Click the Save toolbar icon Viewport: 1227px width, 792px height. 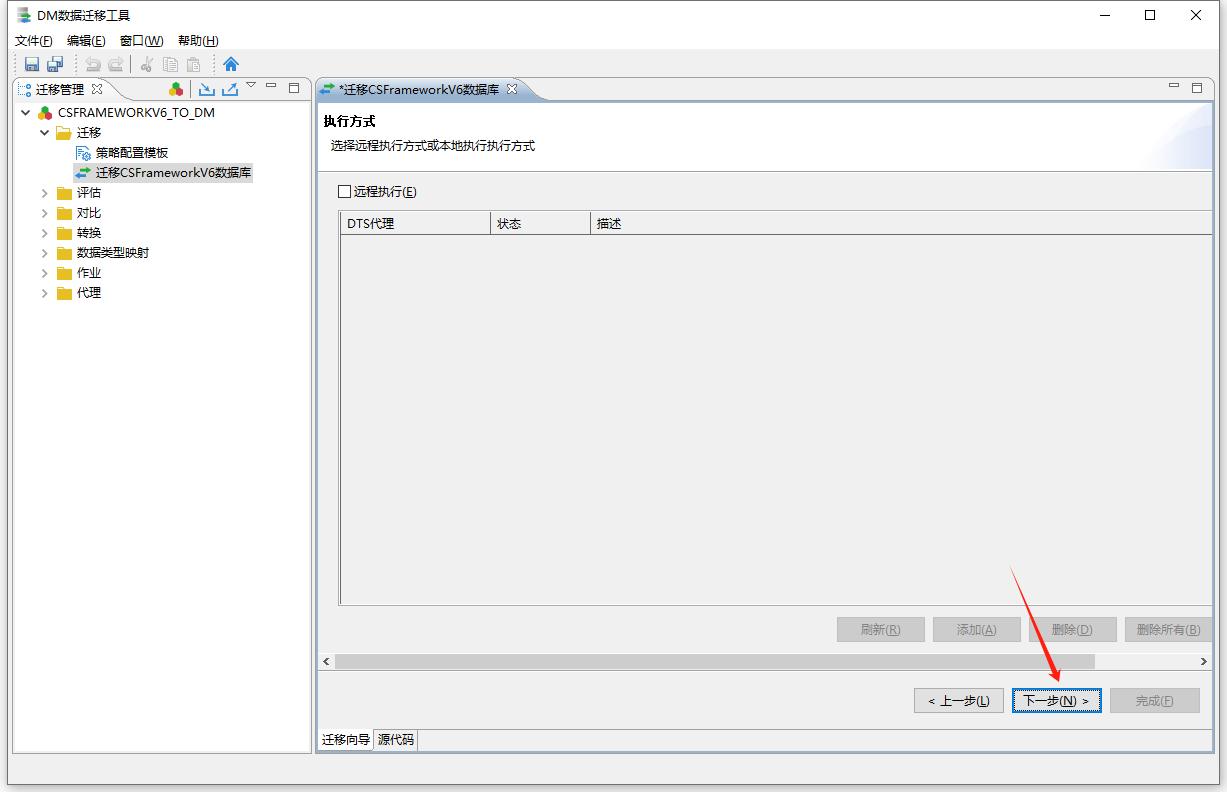[32, 64]
